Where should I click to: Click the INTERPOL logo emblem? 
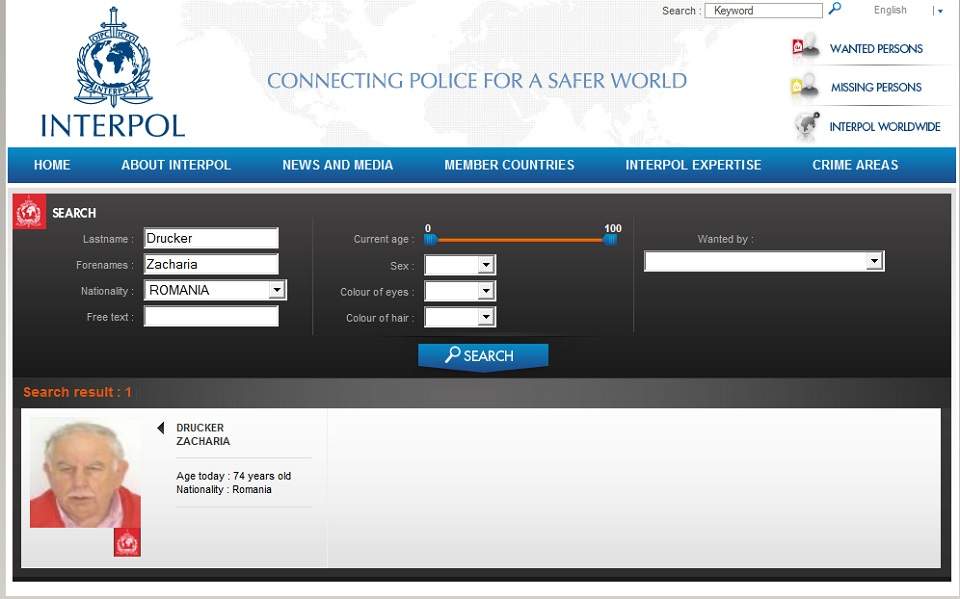[x=113, y=57]
